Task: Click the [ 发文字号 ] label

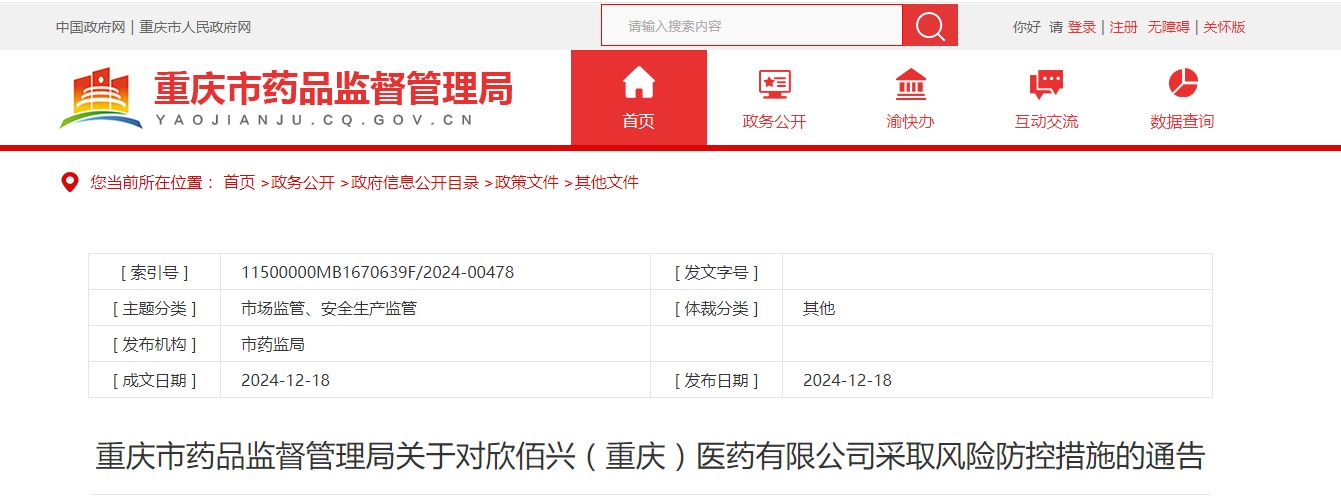Action: point(716,272)
